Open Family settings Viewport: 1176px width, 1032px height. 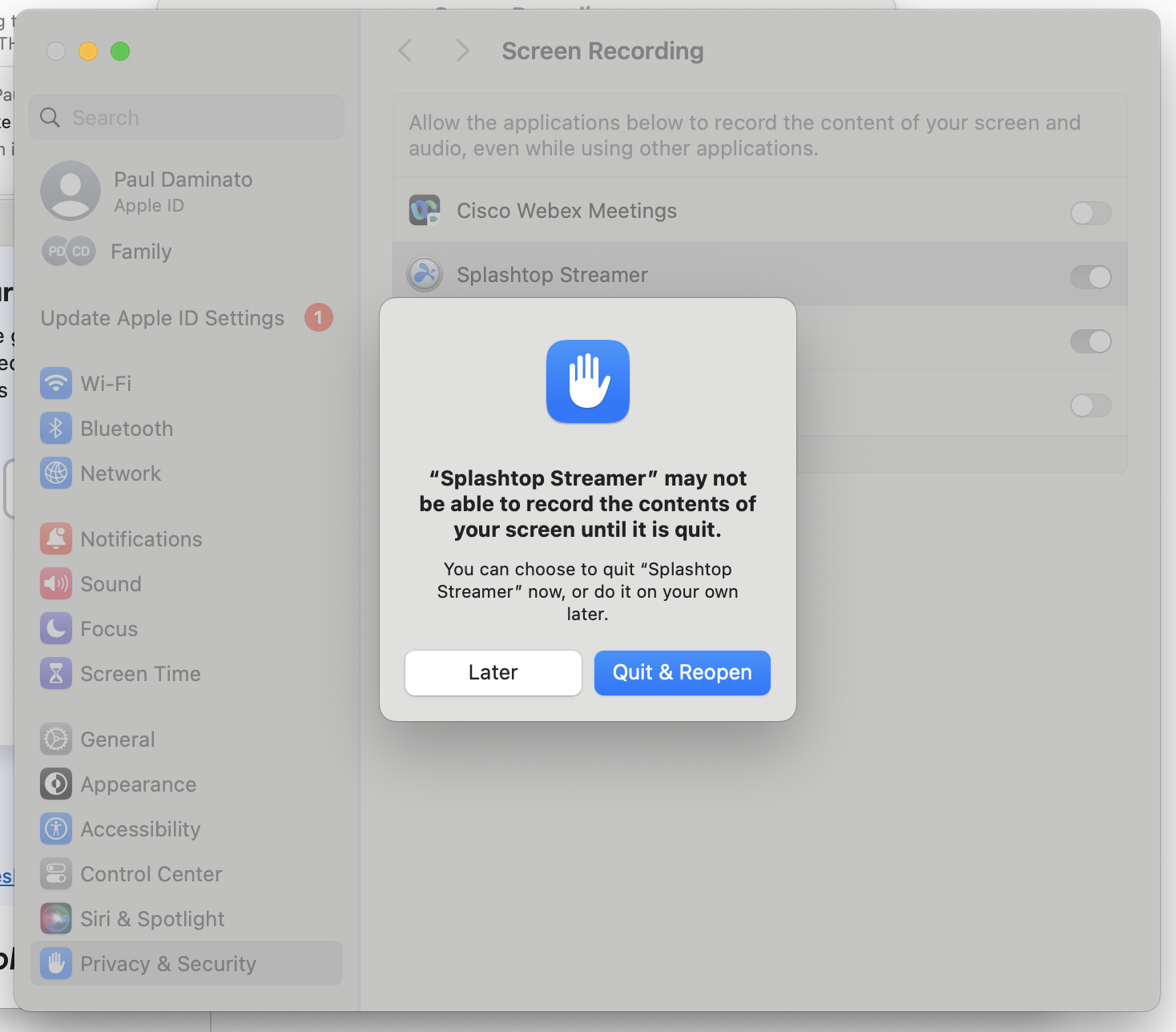[x=187, y=252]
